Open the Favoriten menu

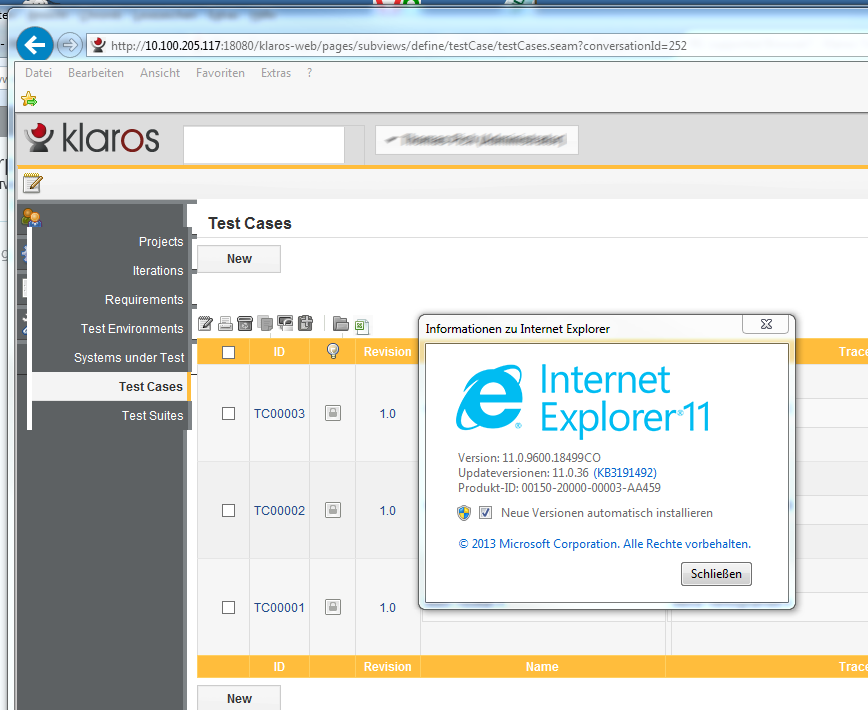(x=220, y=73)
